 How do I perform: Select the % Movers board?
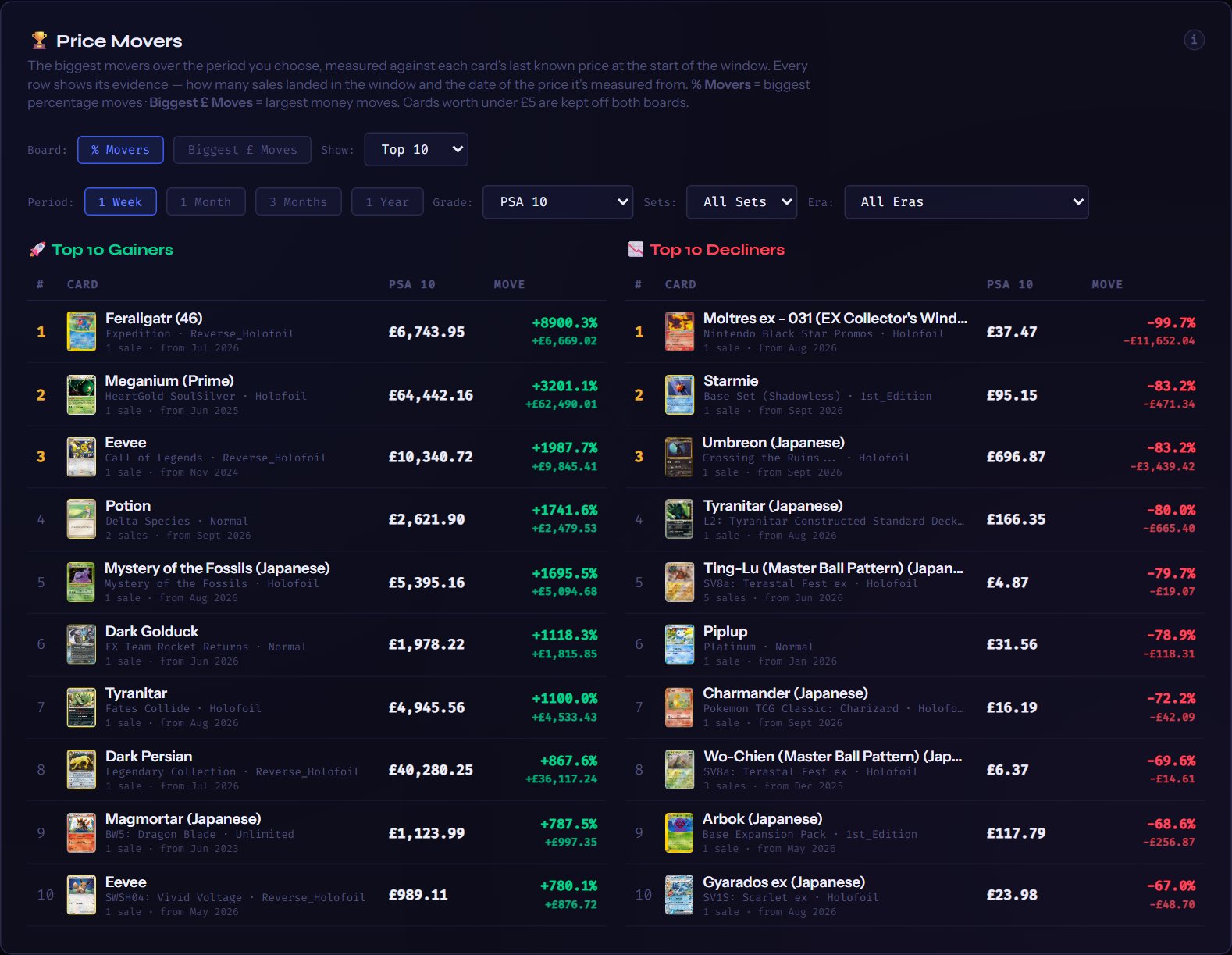point(120,150)
